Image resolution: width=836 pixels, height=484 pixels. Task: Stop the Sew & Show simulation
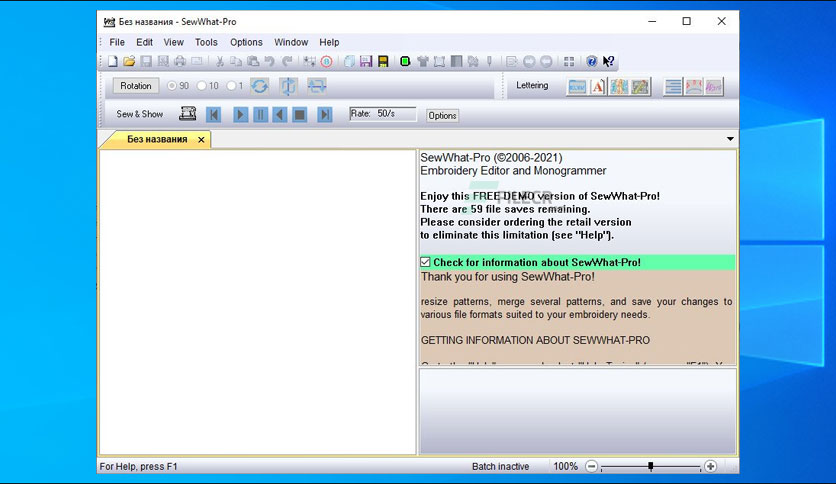300,114
